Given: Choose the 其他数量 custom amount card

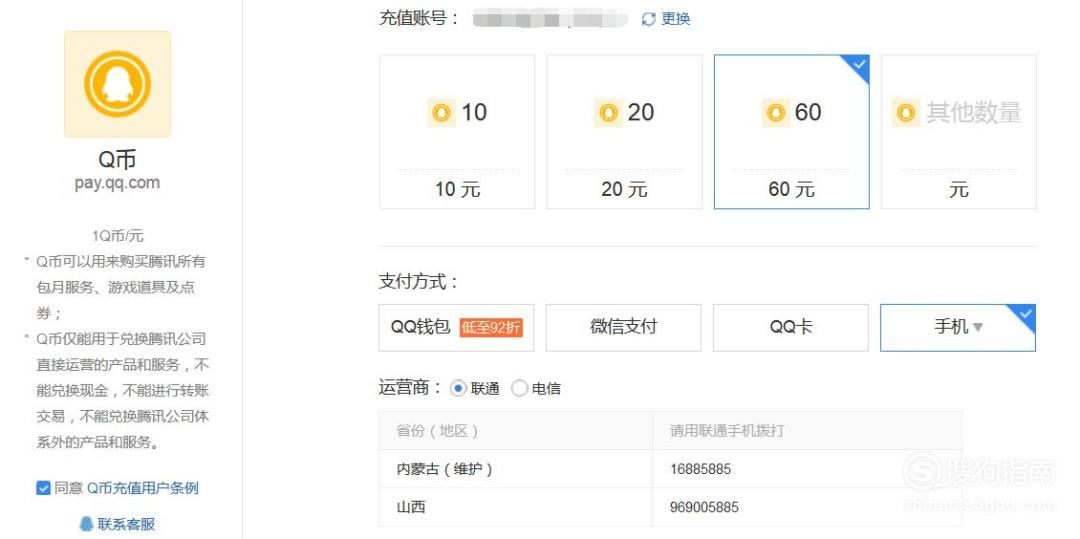Looking at the screenshot, I should pos(959,132).
